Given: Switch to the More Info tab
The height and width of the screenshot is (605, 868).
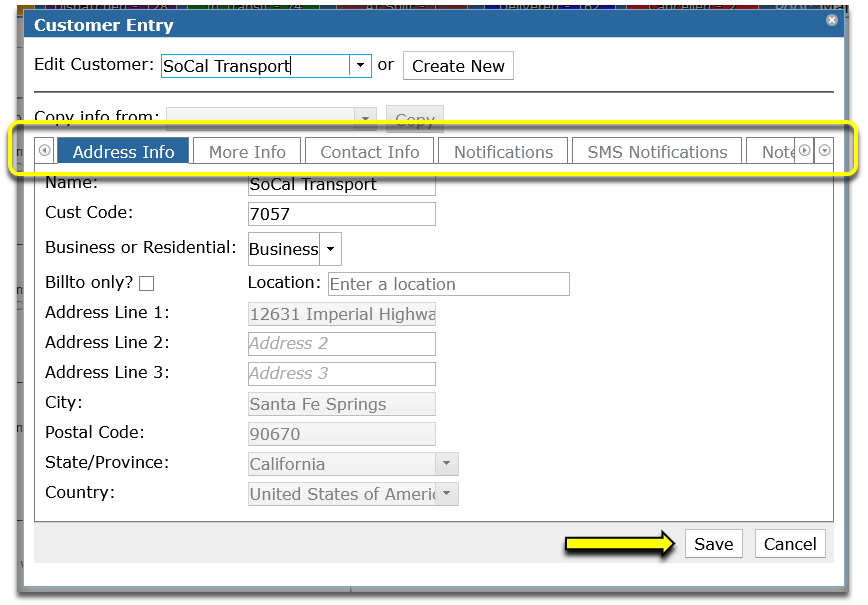Looking at the screenshot, I should pyautogui.click(x=247, y=151).
